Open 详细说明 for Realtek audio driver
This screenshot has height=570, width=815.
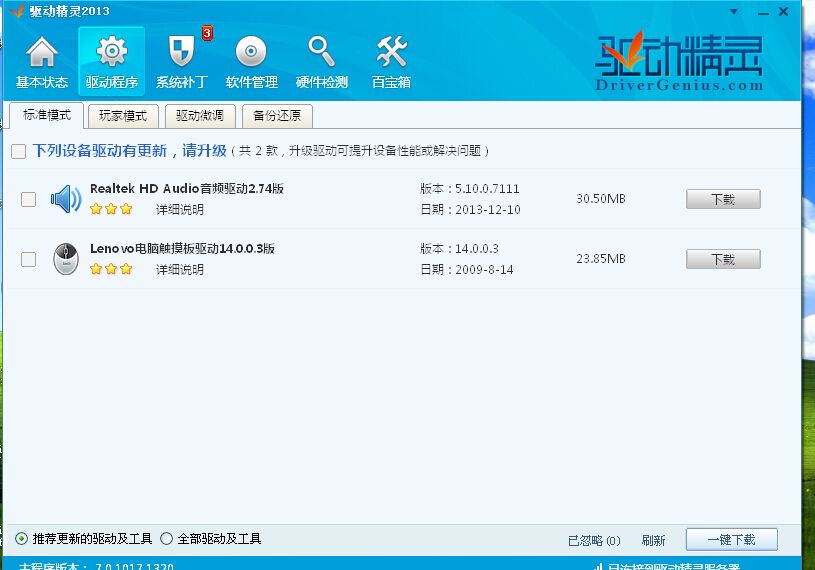(180, 209)
